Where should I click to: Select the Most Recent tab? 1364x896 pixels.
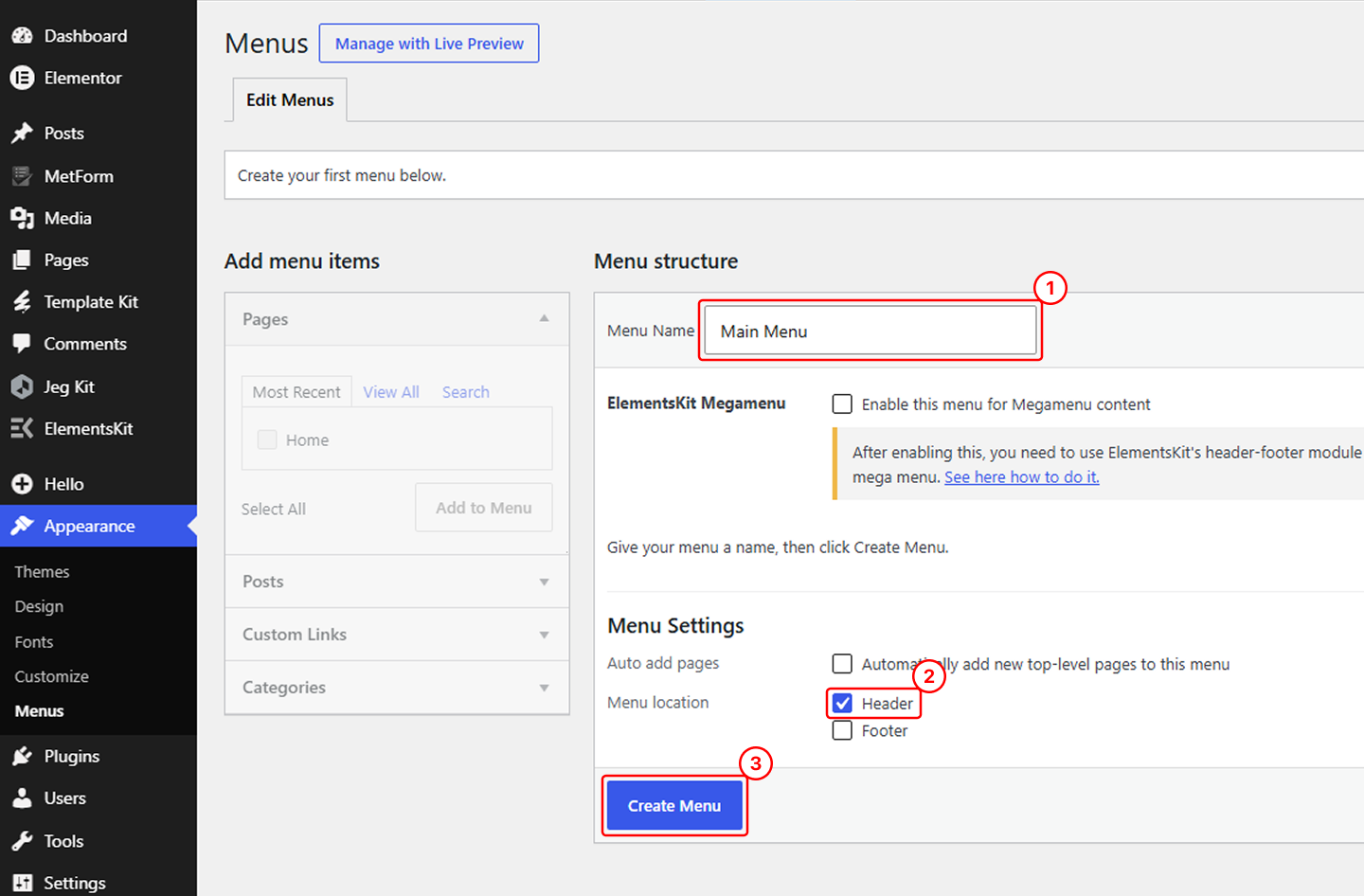[296, 392]
